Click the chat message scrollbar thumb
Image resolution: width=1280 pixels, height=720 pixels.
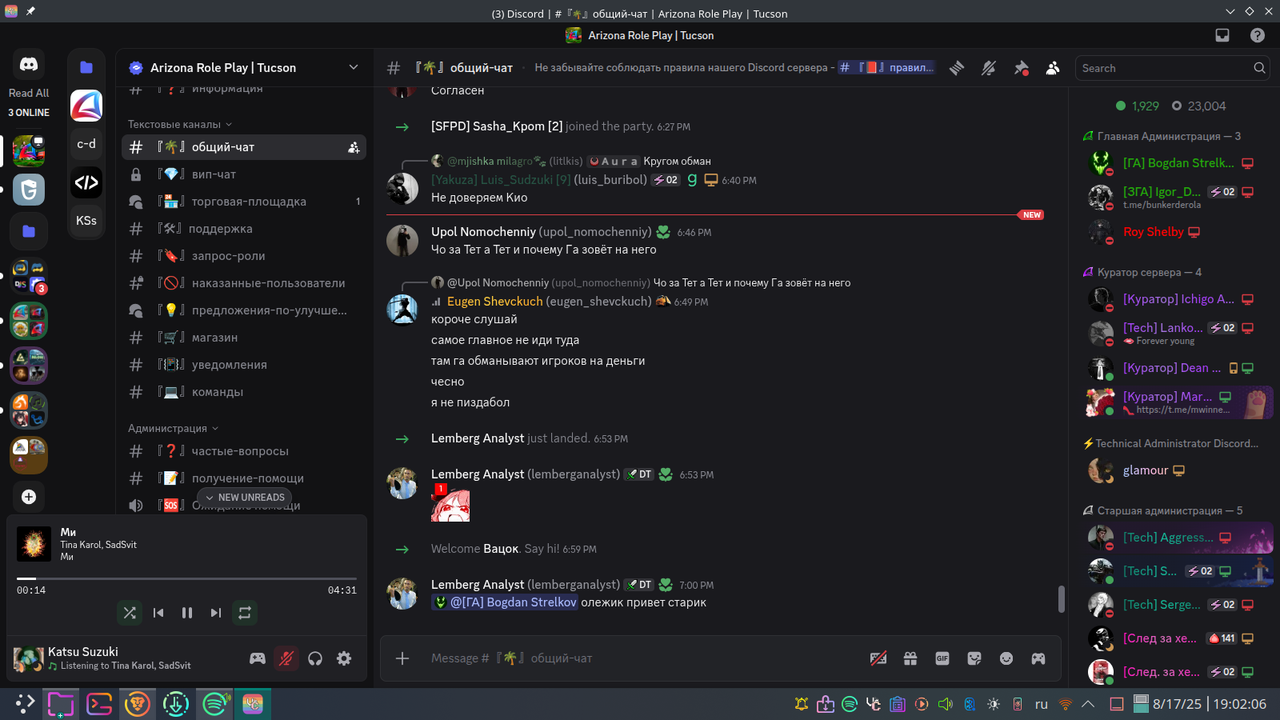[x=1061, y=599]
